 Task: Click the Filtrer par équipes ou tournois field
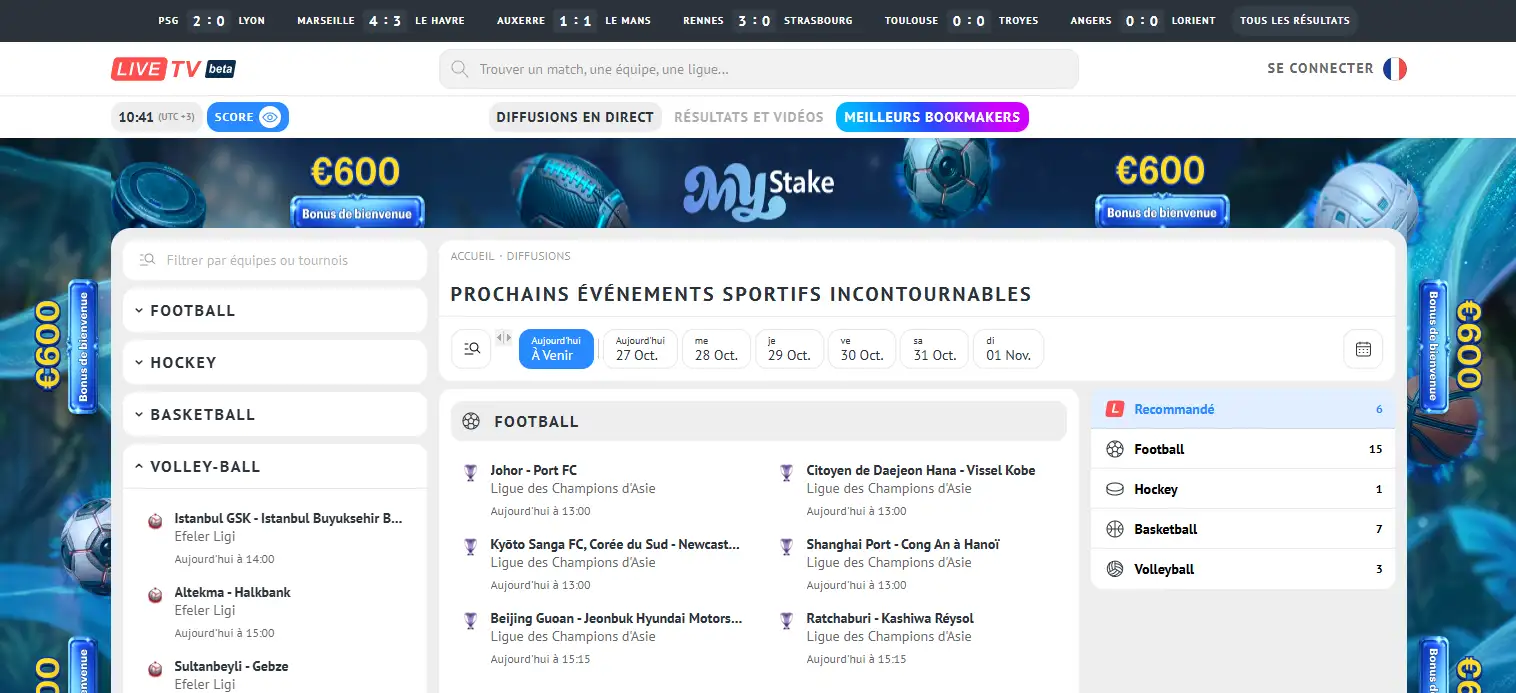coord(275,260)
